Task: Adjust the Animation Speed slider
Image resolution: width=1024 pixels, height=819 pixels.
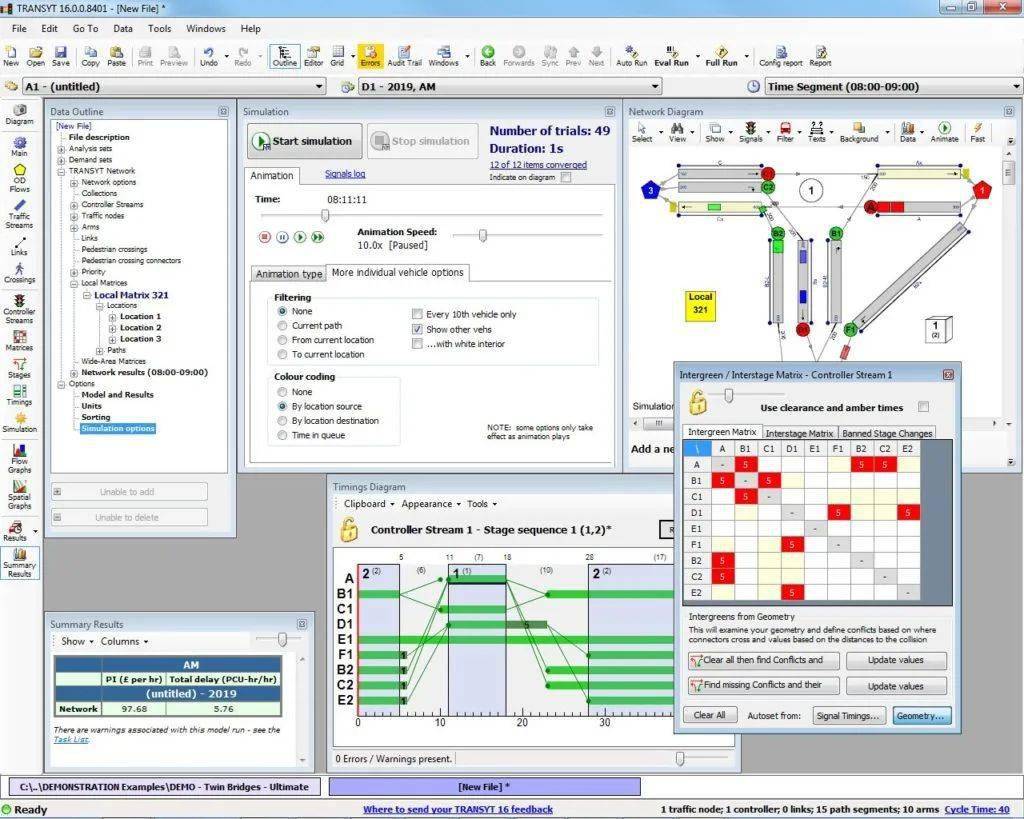Action: tap(483, 236)
